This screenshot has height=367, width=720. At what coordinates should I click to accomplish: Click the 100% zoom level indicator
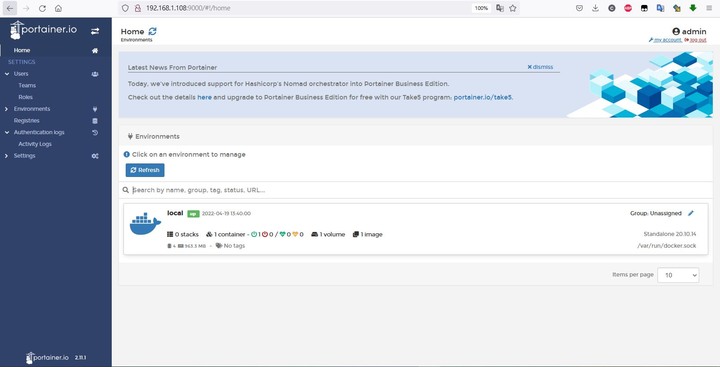click(481, 8)
